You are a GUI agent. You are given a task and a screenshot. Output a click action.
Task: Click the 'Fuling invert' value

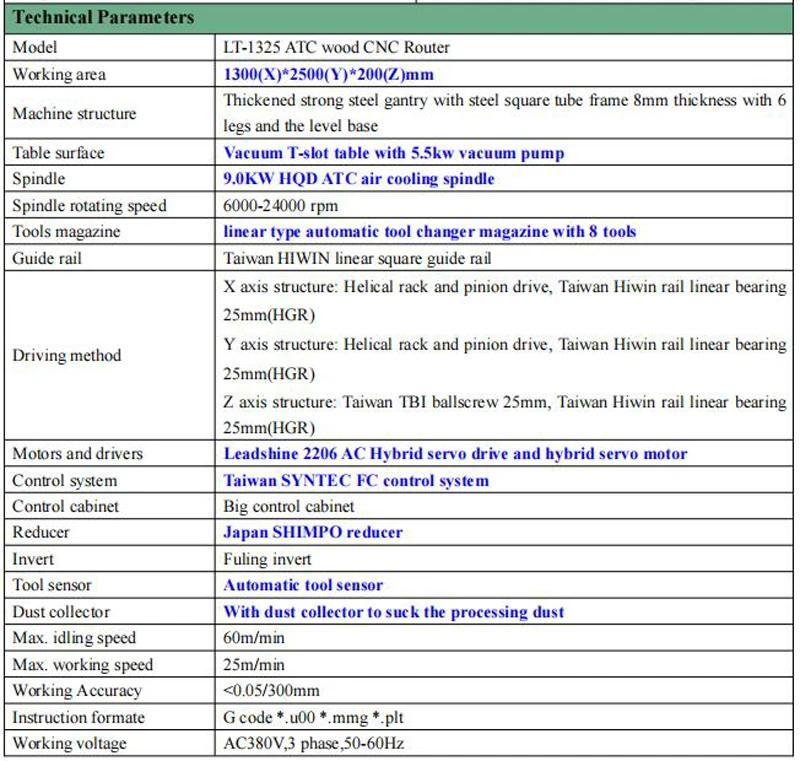[x=267, y=559]
